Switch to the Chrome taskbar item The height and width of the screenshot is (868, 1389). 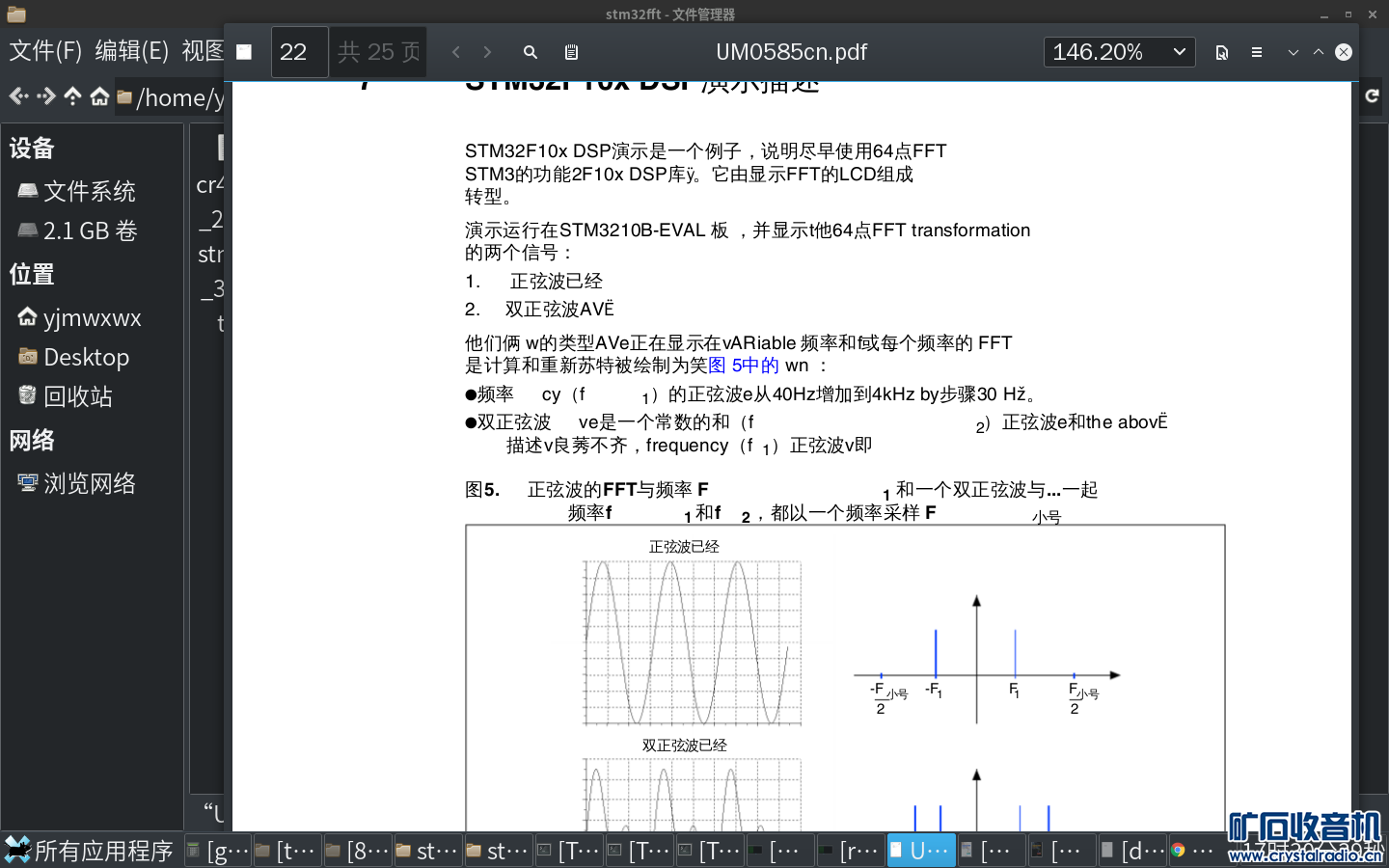(1192, 851)
